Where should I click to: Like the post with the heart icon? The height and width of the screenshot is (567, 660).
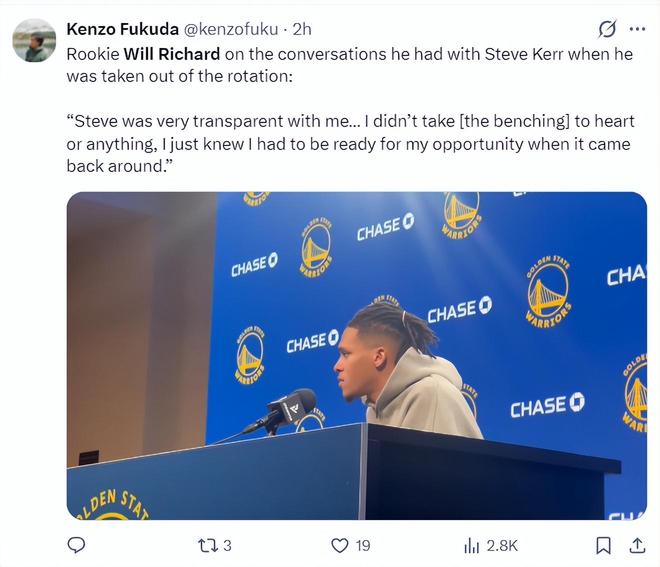340,545
